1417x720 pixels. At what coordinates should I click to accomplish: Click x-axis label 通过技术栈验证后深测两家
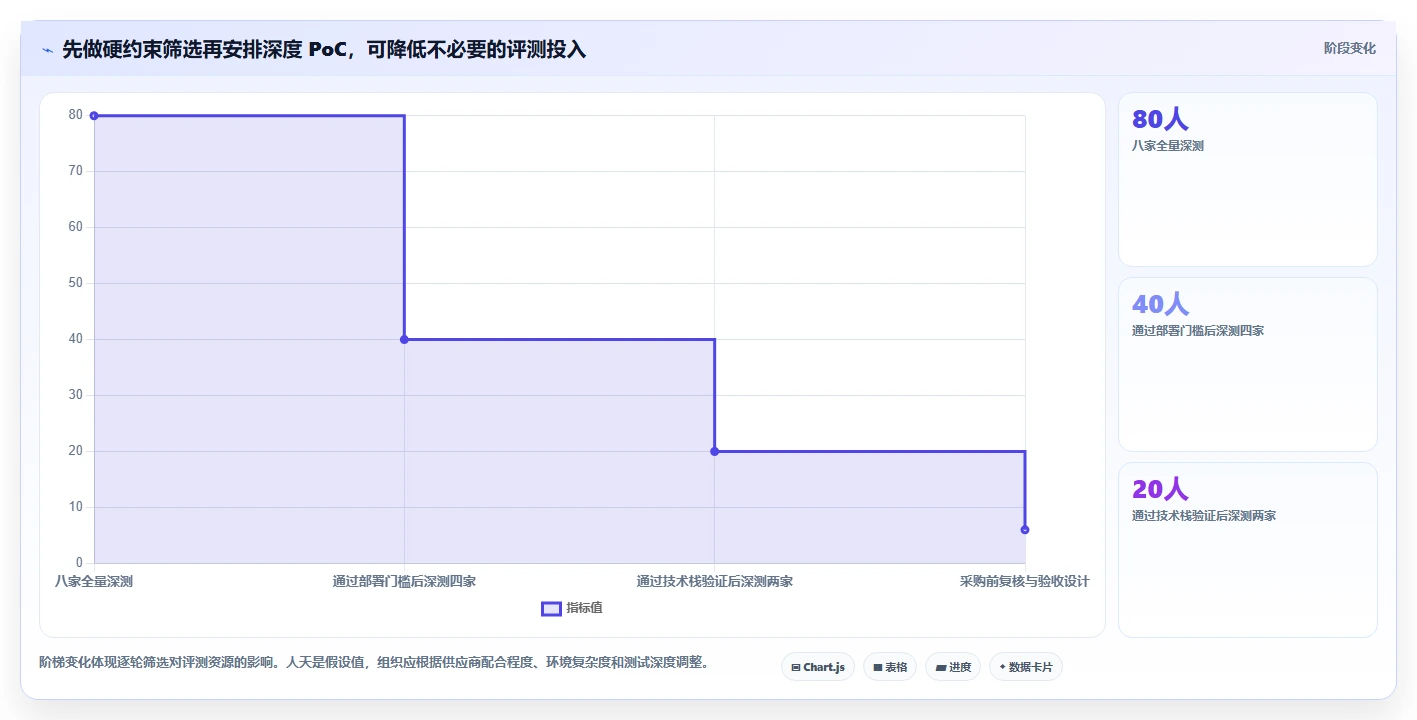point(714,581)
